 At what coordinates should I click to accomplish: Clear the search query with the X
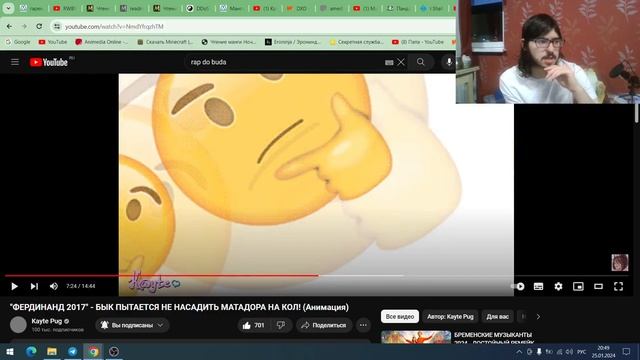401,62
